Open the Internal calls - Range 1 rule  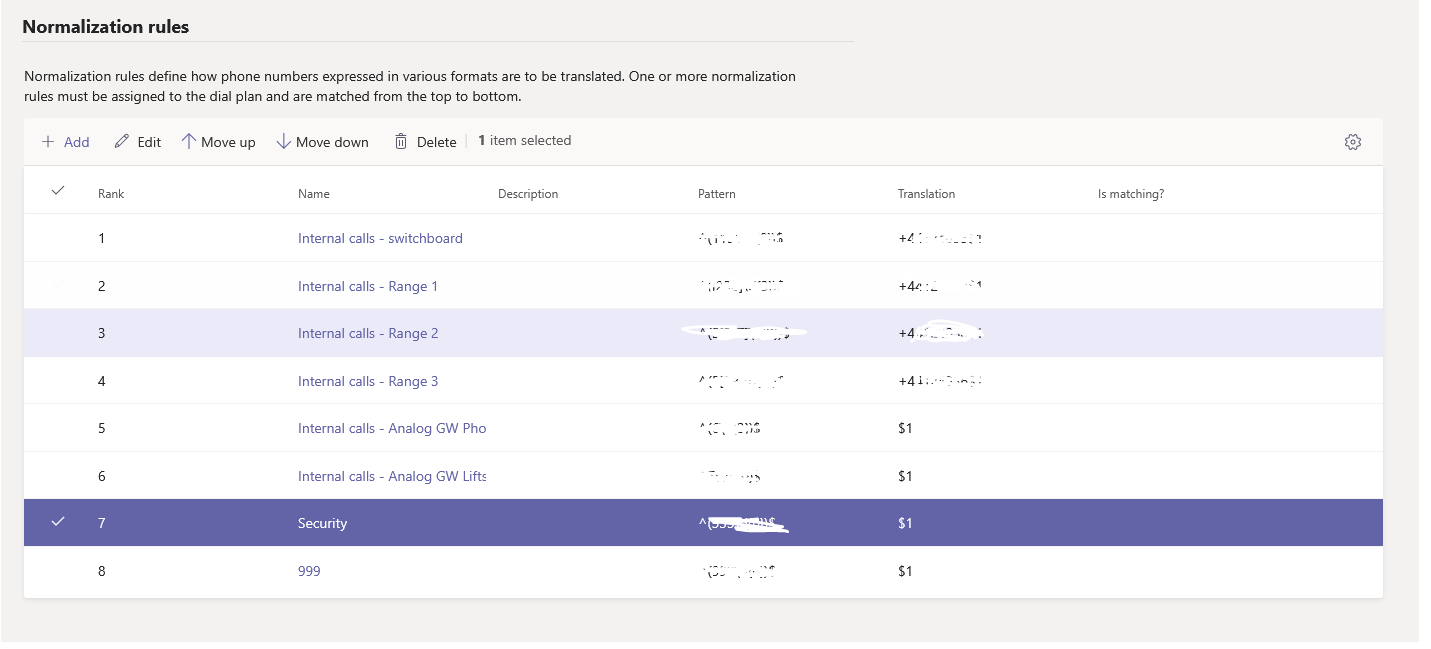[368, 285]
